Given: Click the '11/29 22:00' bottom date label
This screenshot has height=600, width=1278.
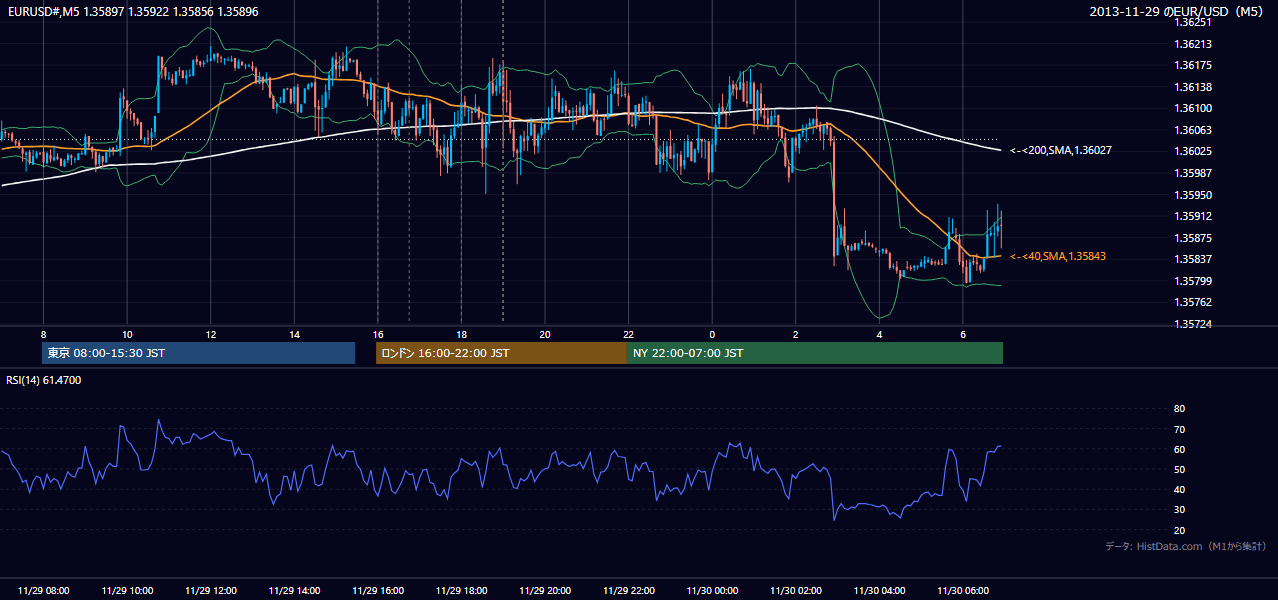Looking at the screenshot, I should 629,591.
